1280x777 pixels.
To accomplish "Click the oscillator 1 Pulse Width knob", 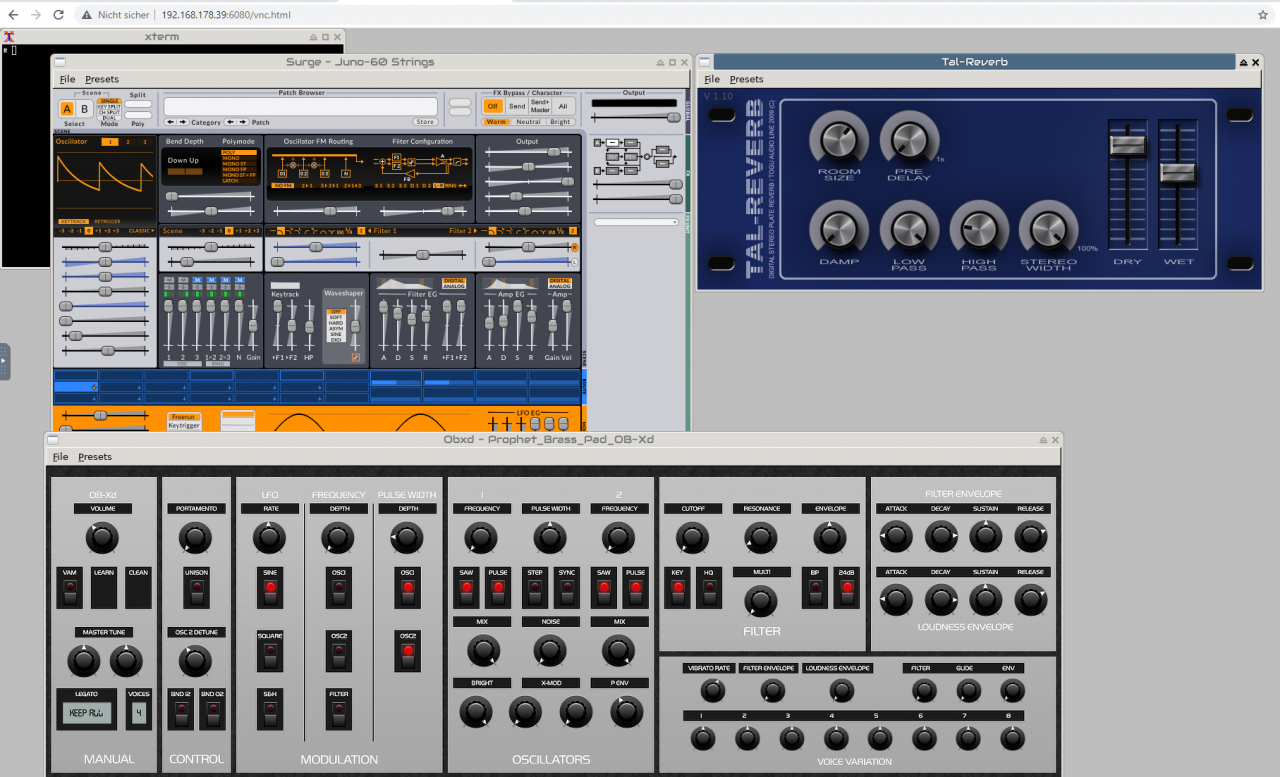I will tap(550, 538).
